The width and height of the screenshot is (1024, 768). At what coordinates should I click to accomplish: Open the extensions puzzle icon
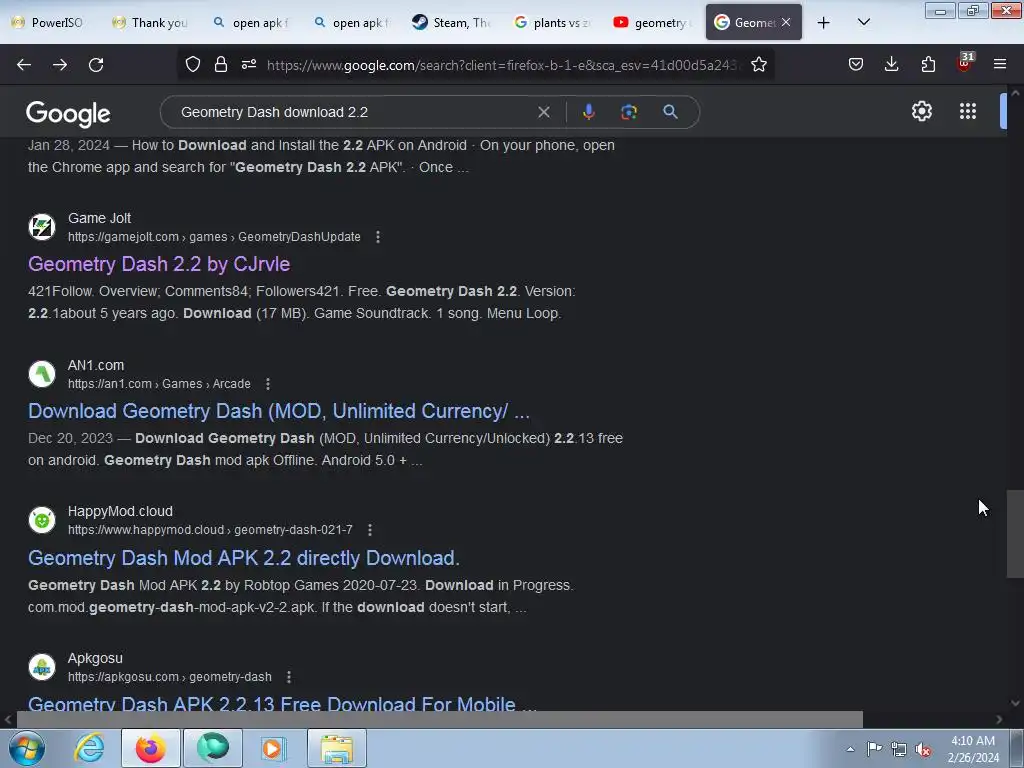tap(928, 64)
